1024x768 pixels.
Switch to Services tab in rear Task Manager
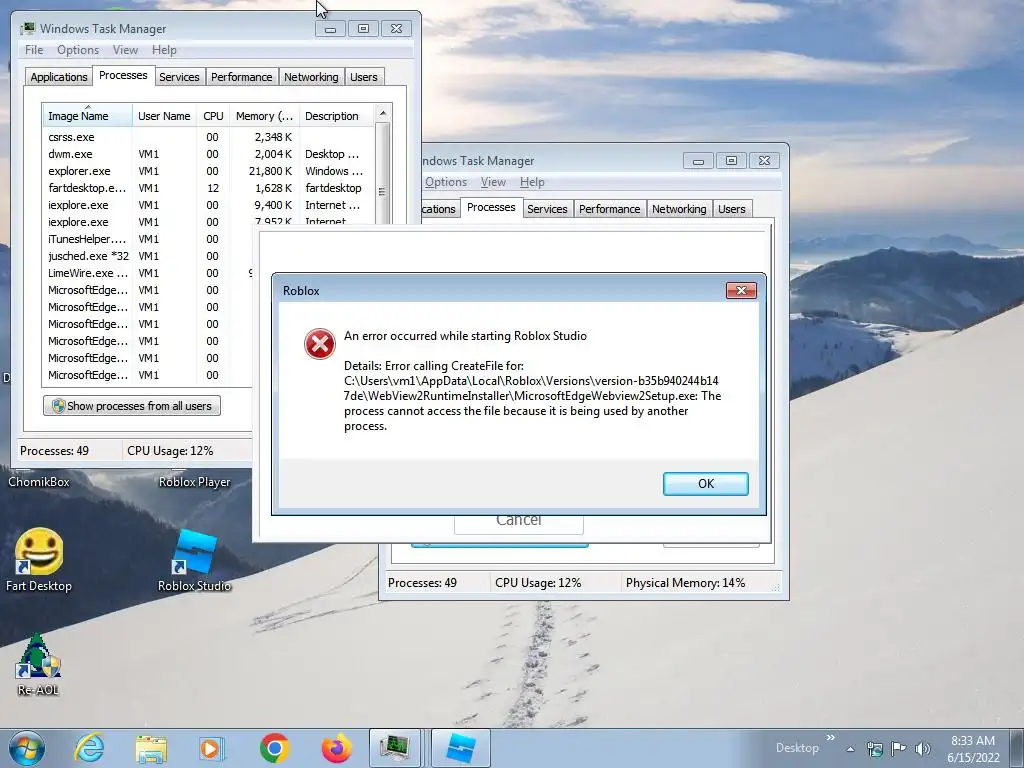click(547, 209)
